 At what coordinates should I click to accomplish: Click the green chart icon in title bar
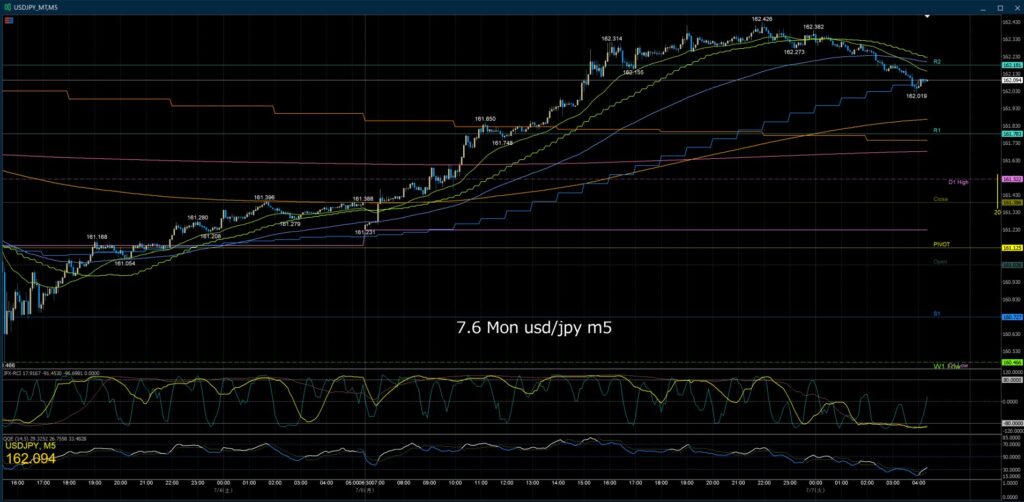tap(6, 7)
